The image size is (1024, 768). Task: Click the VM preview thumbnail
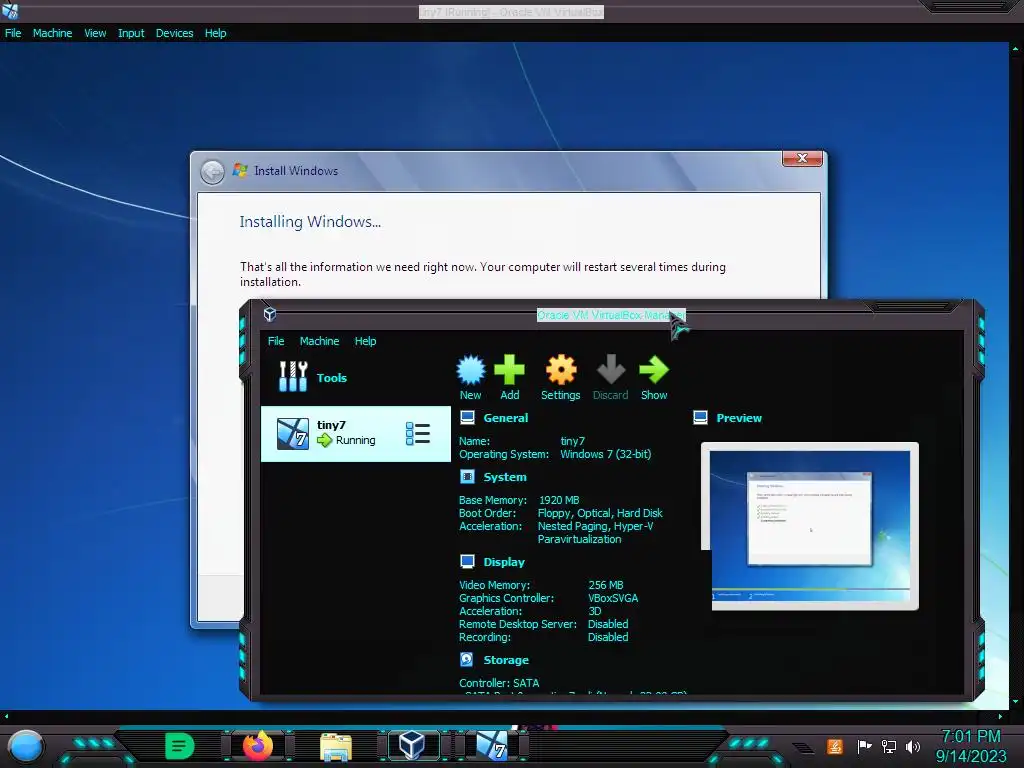810,526
